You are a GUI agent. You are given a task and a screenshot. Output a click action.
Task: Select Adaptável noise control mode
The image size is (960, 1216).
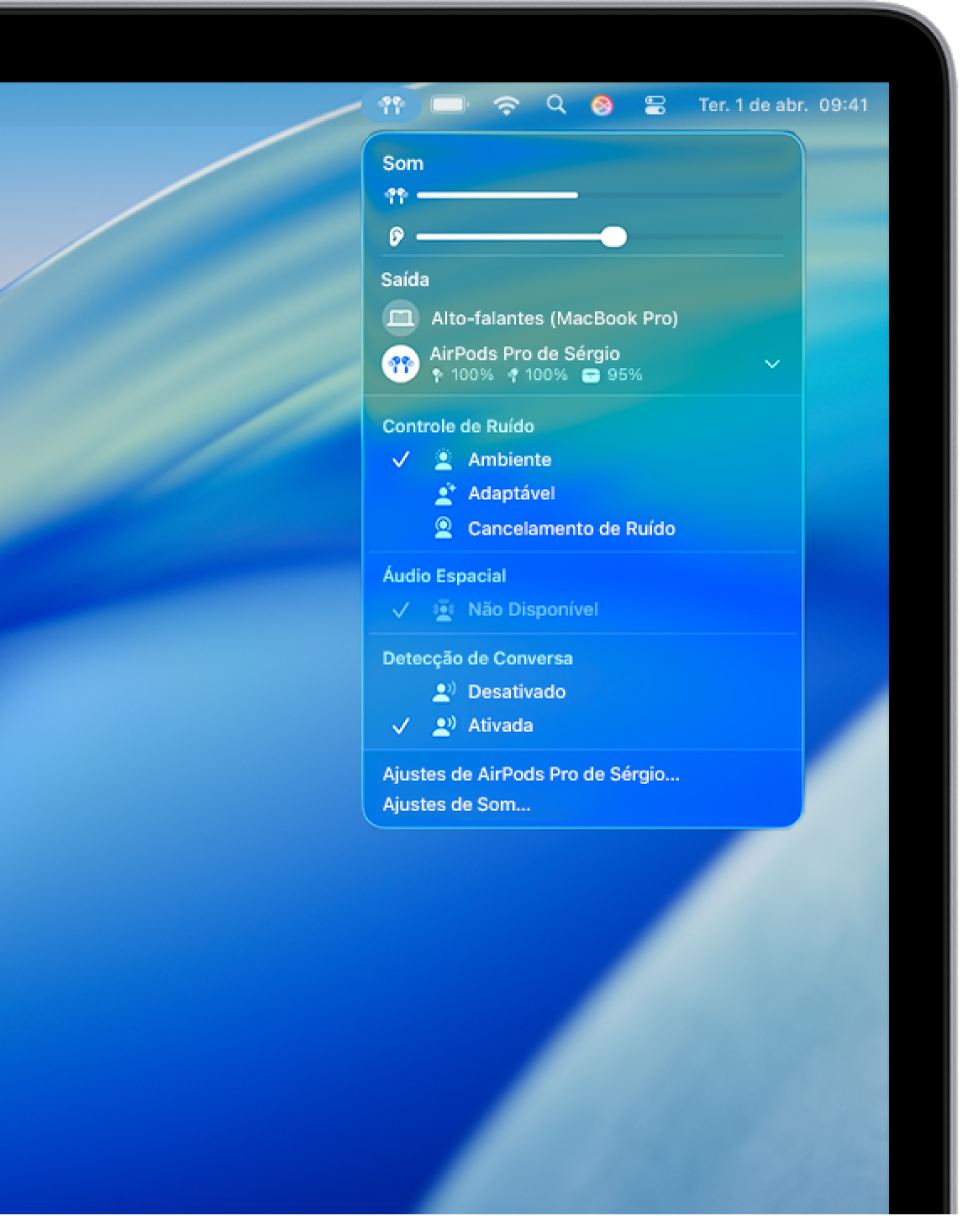point(583,494)
